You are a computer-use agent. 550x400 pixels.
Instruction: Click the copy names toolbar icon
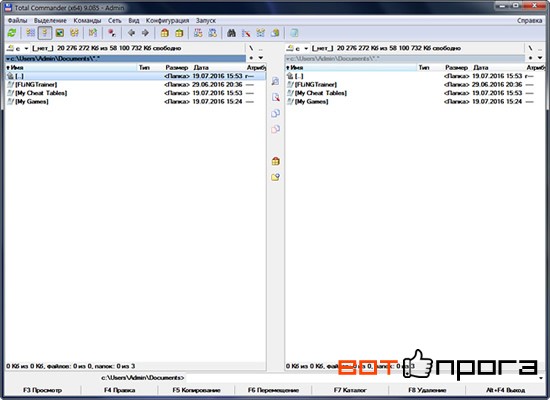click(x=275, y=33)
